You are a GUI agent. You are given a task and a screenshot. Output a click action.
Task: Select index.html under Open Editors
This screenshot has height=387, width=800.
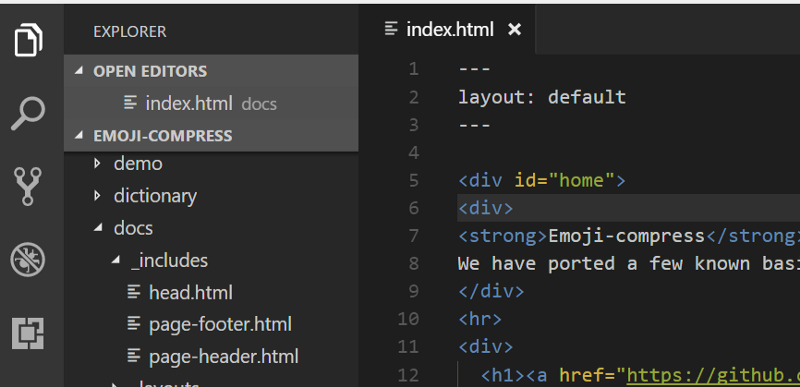[211, 104]
